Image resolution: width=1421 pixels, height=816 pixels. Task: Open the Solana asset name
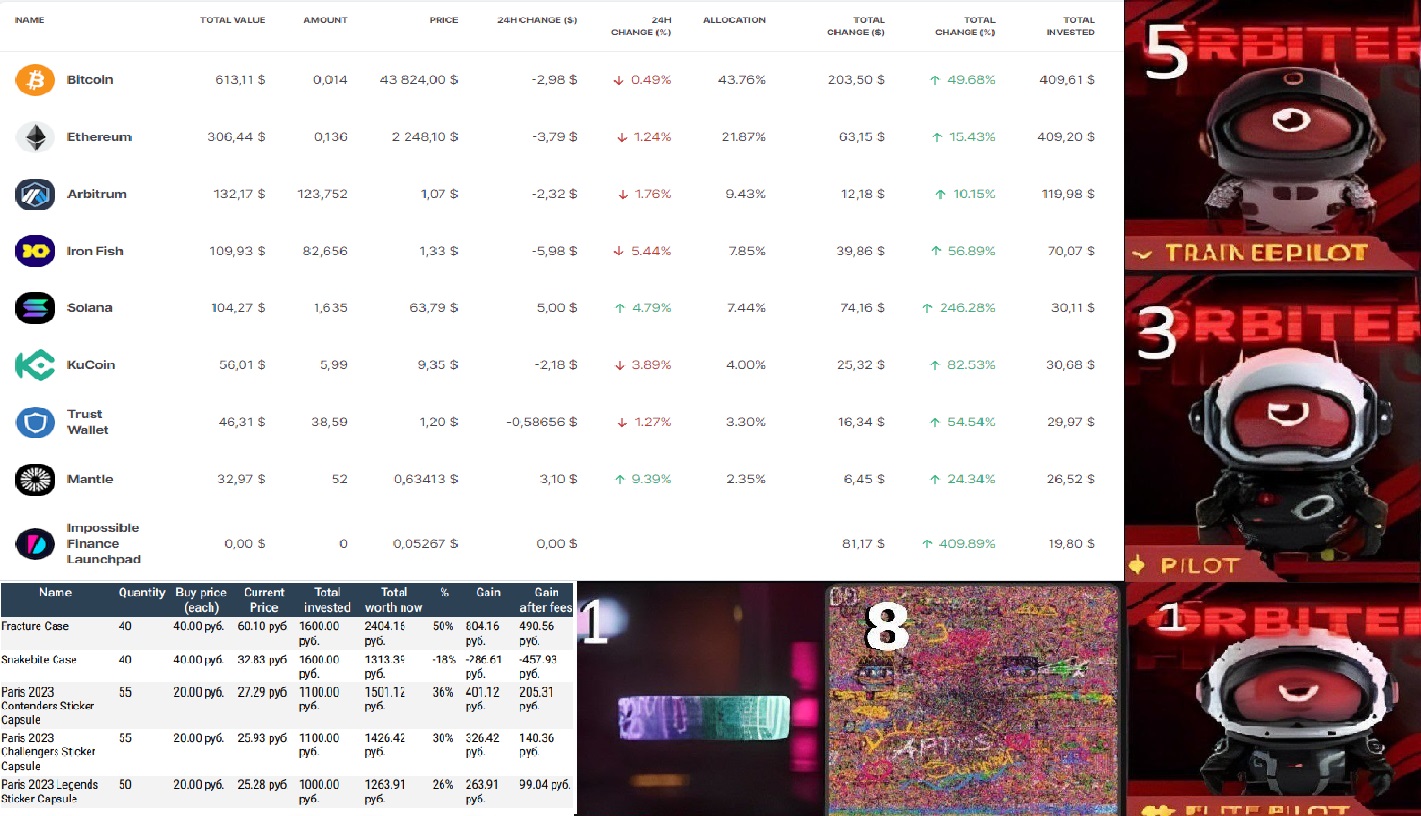tap(89, 308)
